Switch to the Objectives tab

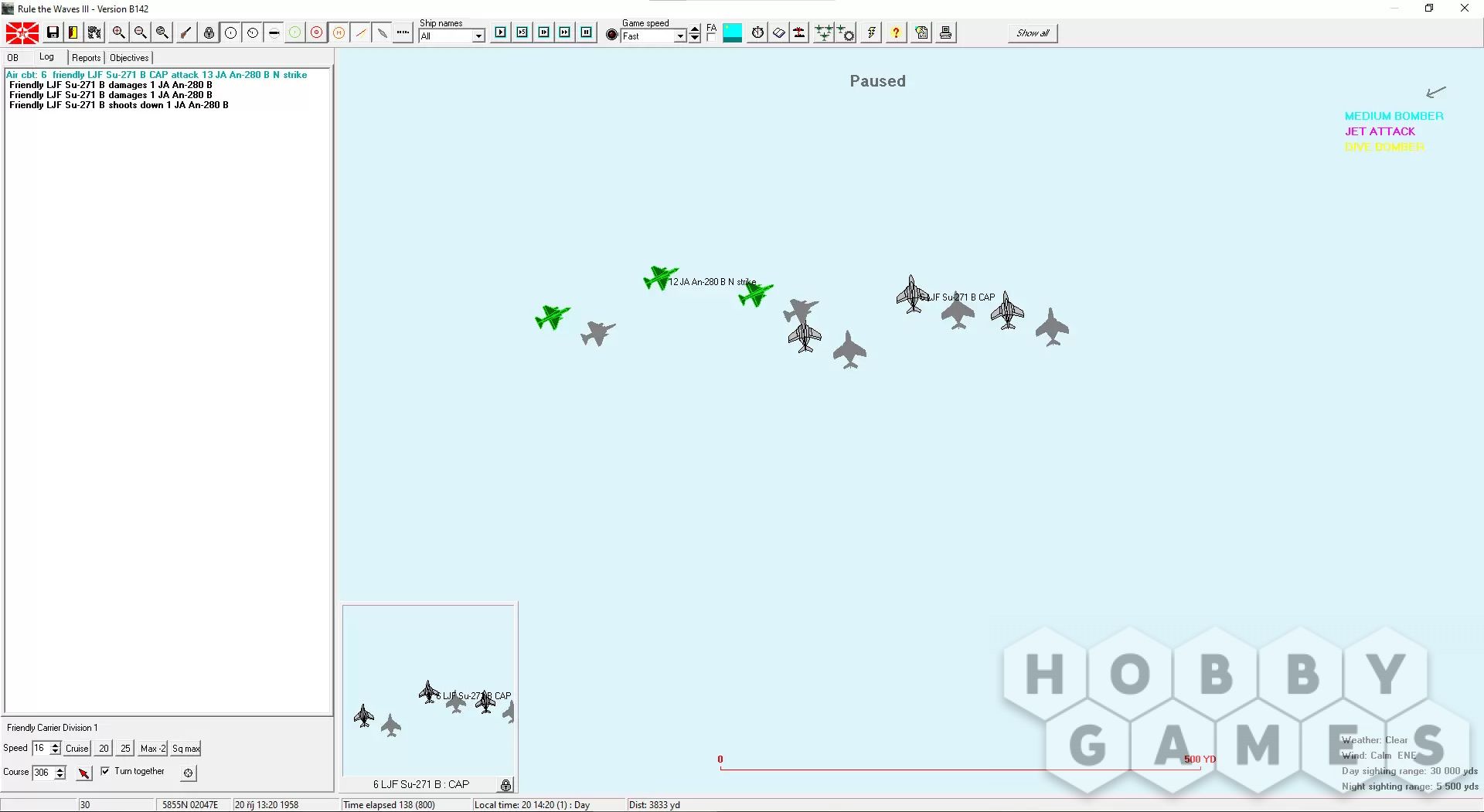coord(129,58)
